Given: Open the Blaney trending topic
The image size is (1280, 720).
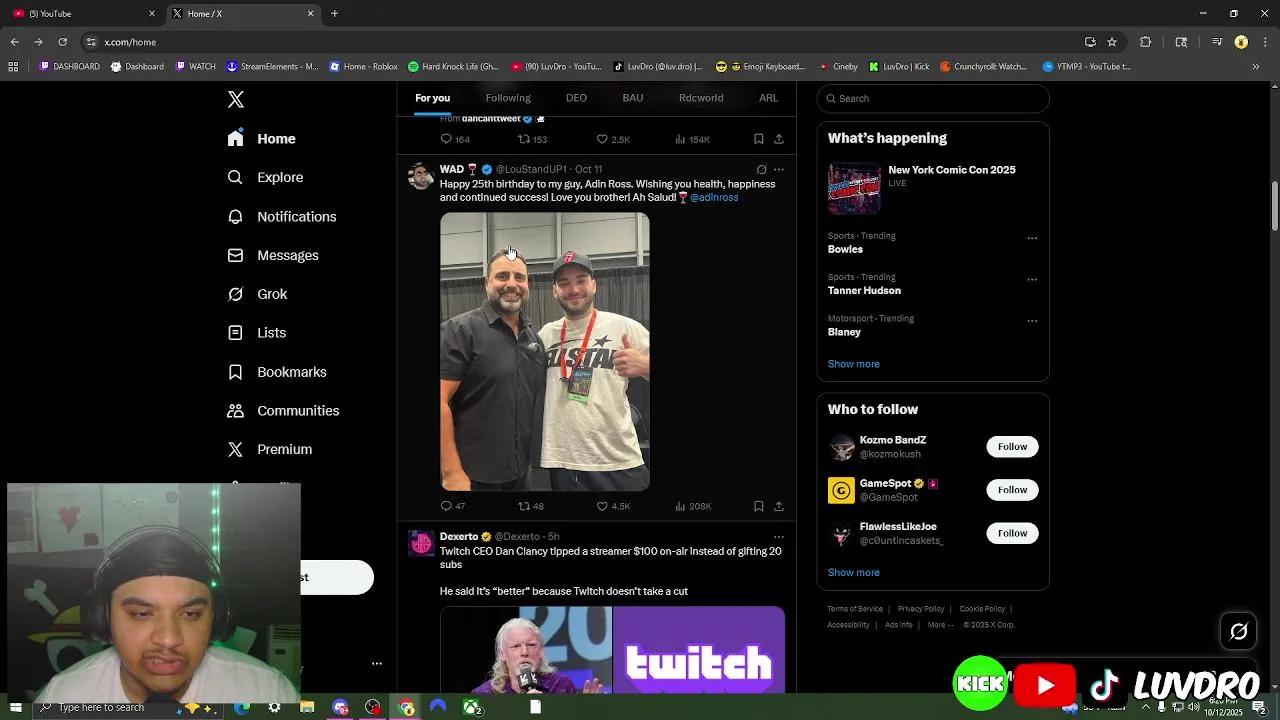Looking at the screenshot, I should click(844, 332).
